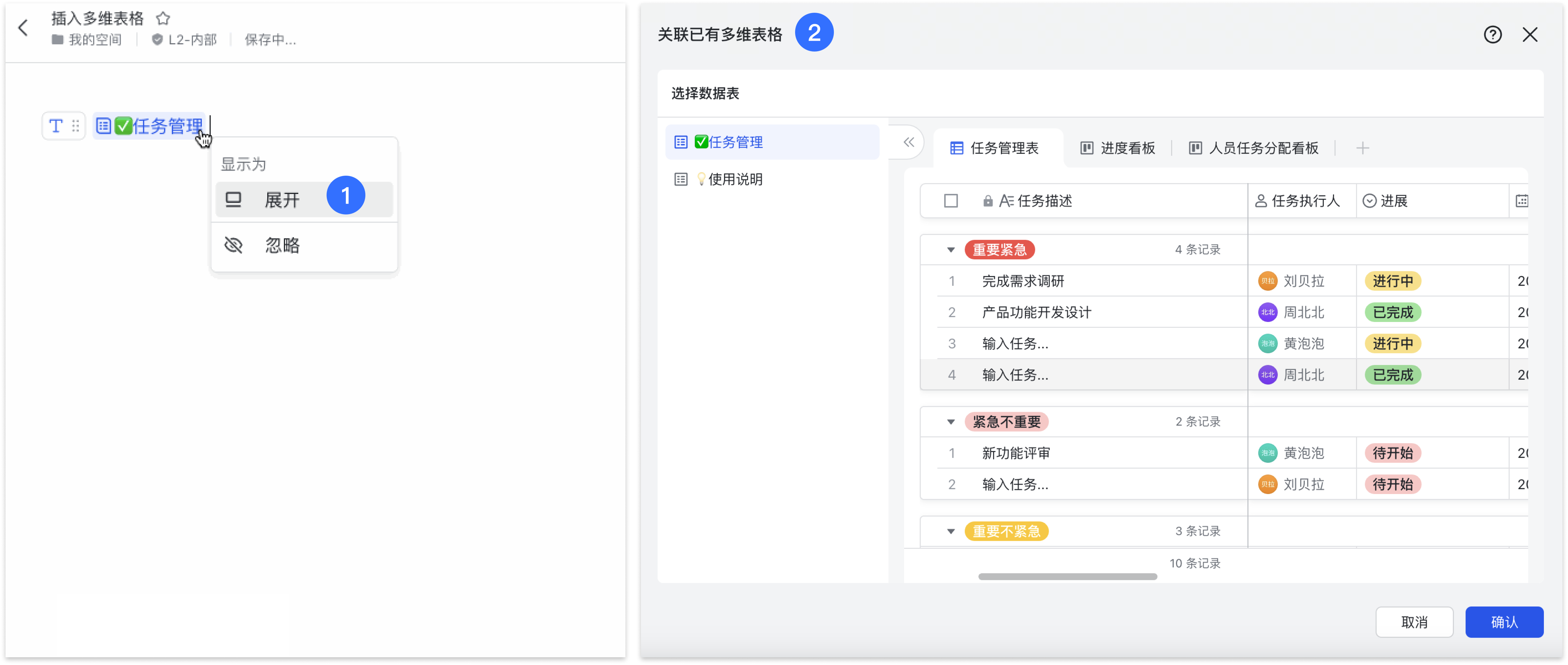Click the L2-内部 security label
Image resolution: width=1568 pixels, height=665 pixels.
(184, 40)
